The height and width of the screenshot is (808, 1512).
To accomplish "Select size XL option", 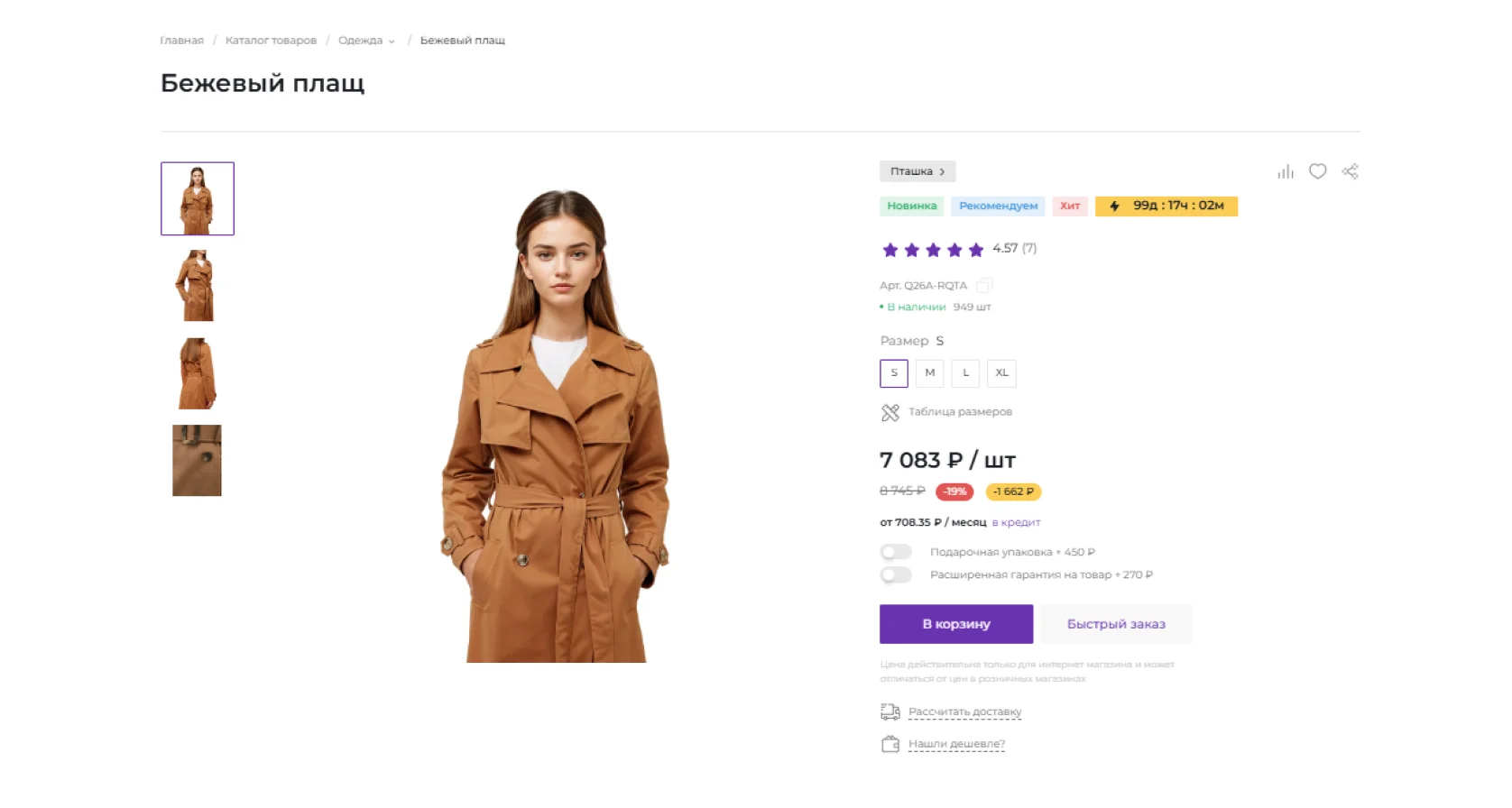I will pyautogui.click(x=1001, y=373).
